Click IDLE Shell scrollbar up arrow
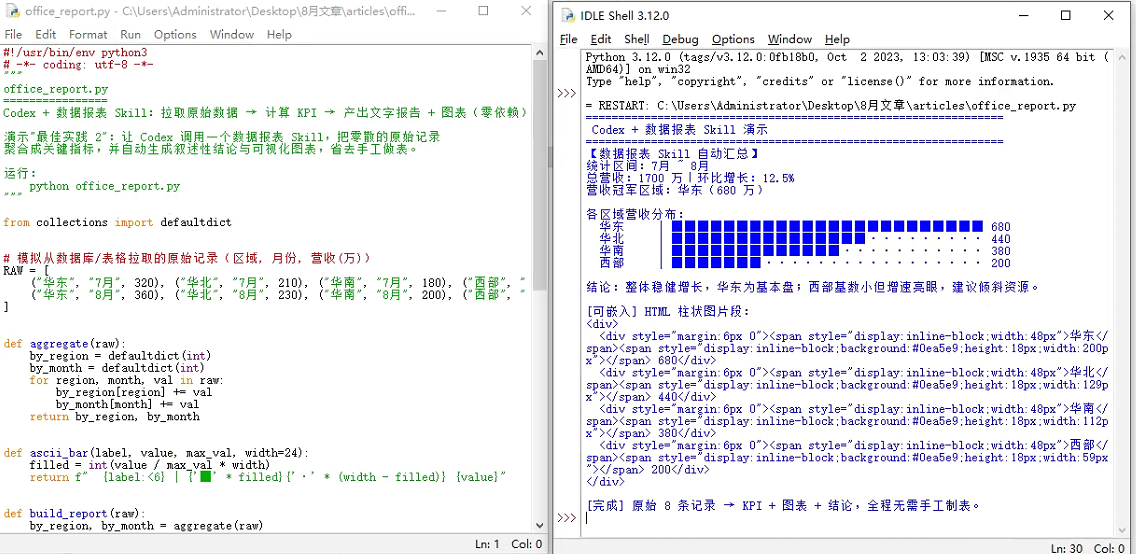Viewport: 1136px width, 554px height. click(x=1124, y=58)
